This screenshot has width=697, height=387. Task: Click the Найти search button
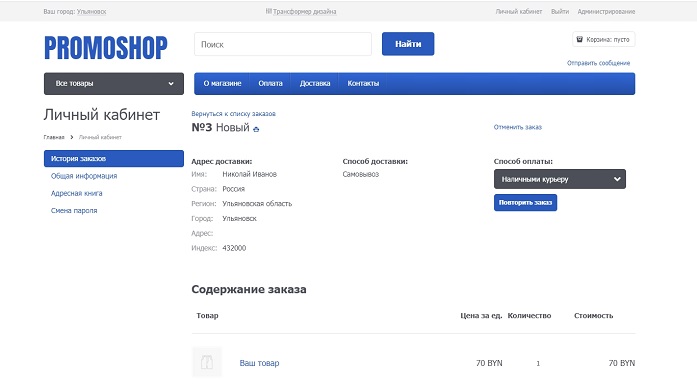(408, 44)
